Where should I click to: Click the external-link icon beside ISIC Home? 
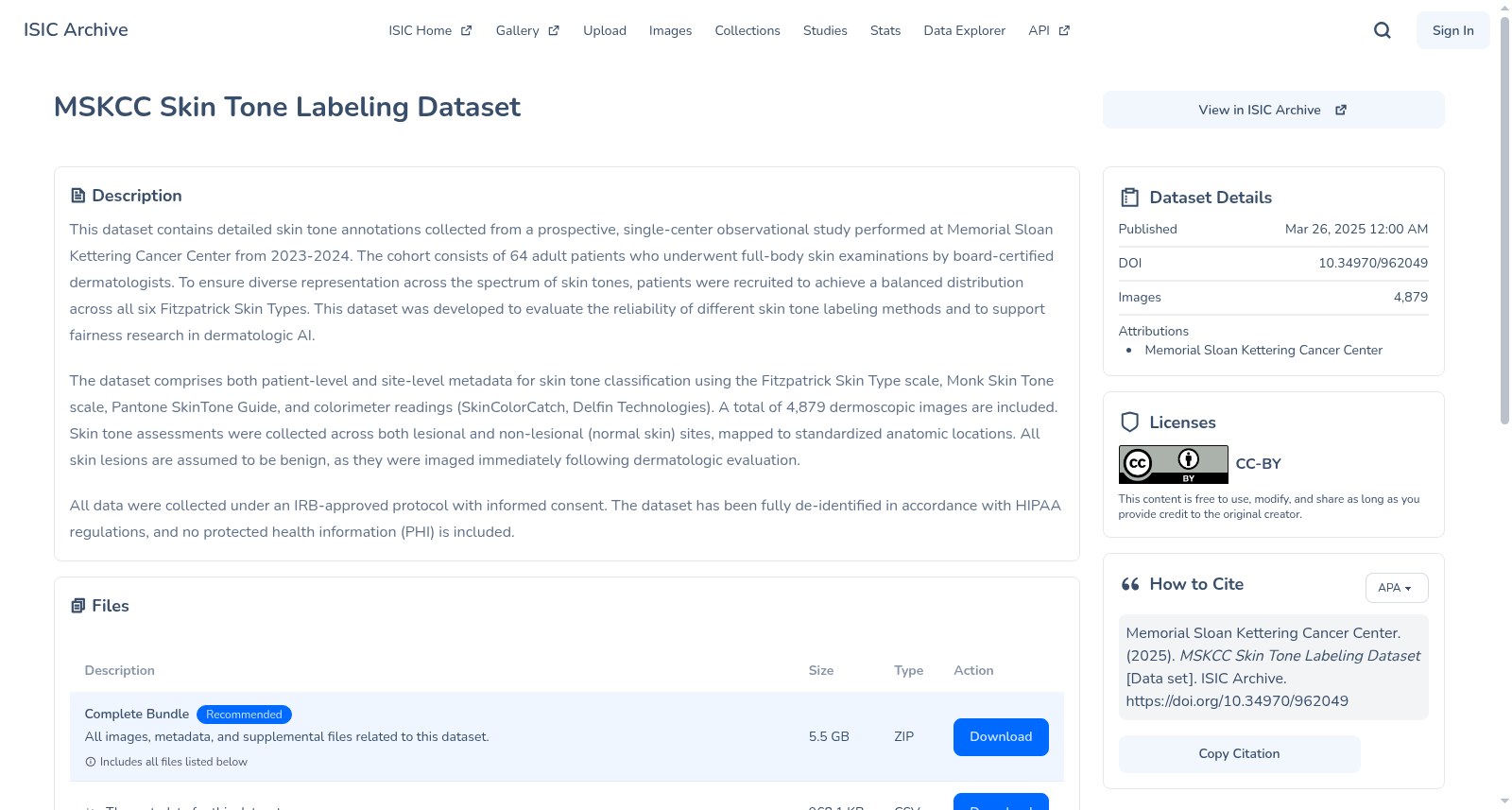tap(466, 30)
